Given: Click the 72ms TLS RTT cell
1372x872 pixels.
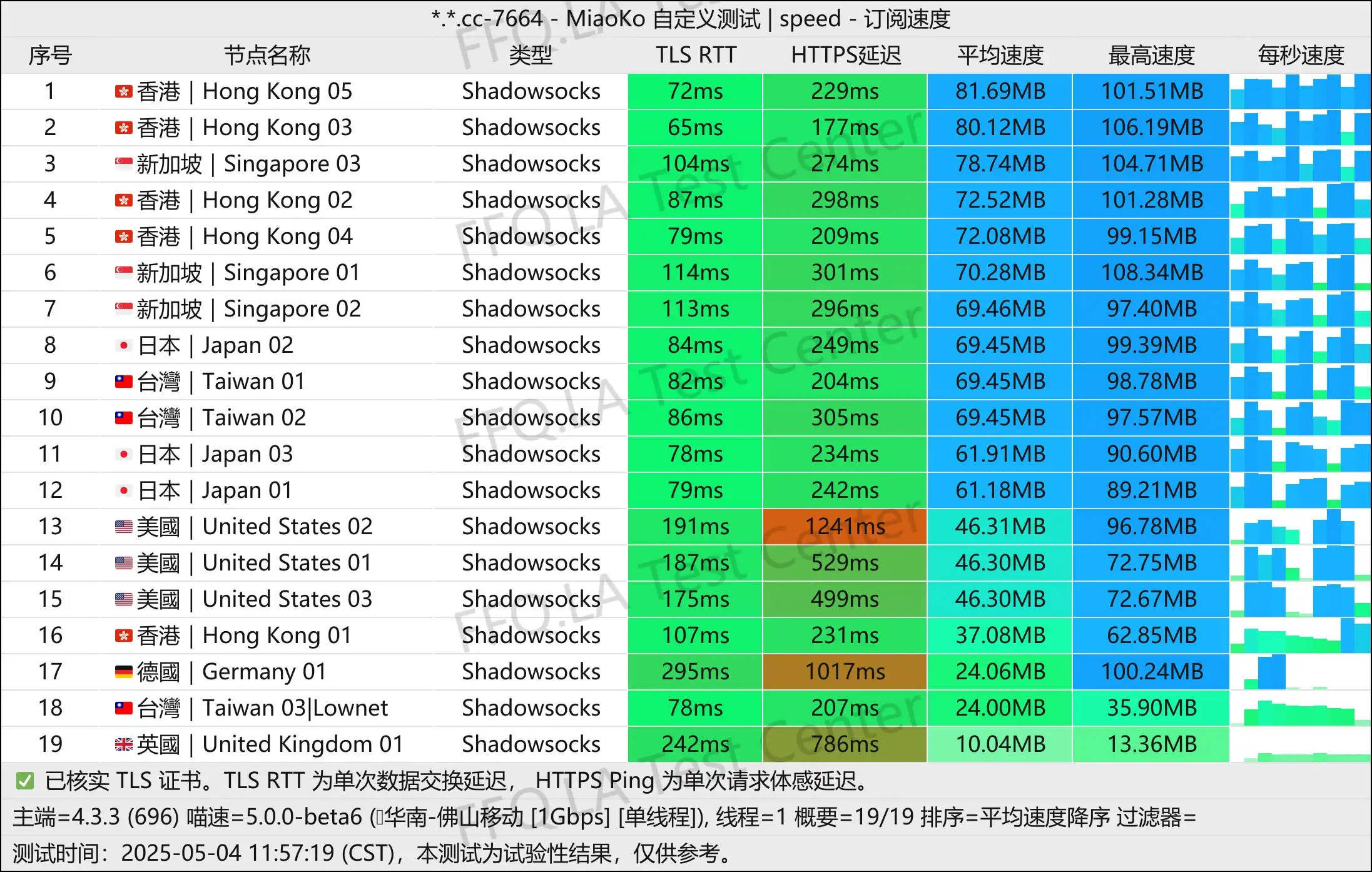Looking at the screenshot, I should coord(695,91).
